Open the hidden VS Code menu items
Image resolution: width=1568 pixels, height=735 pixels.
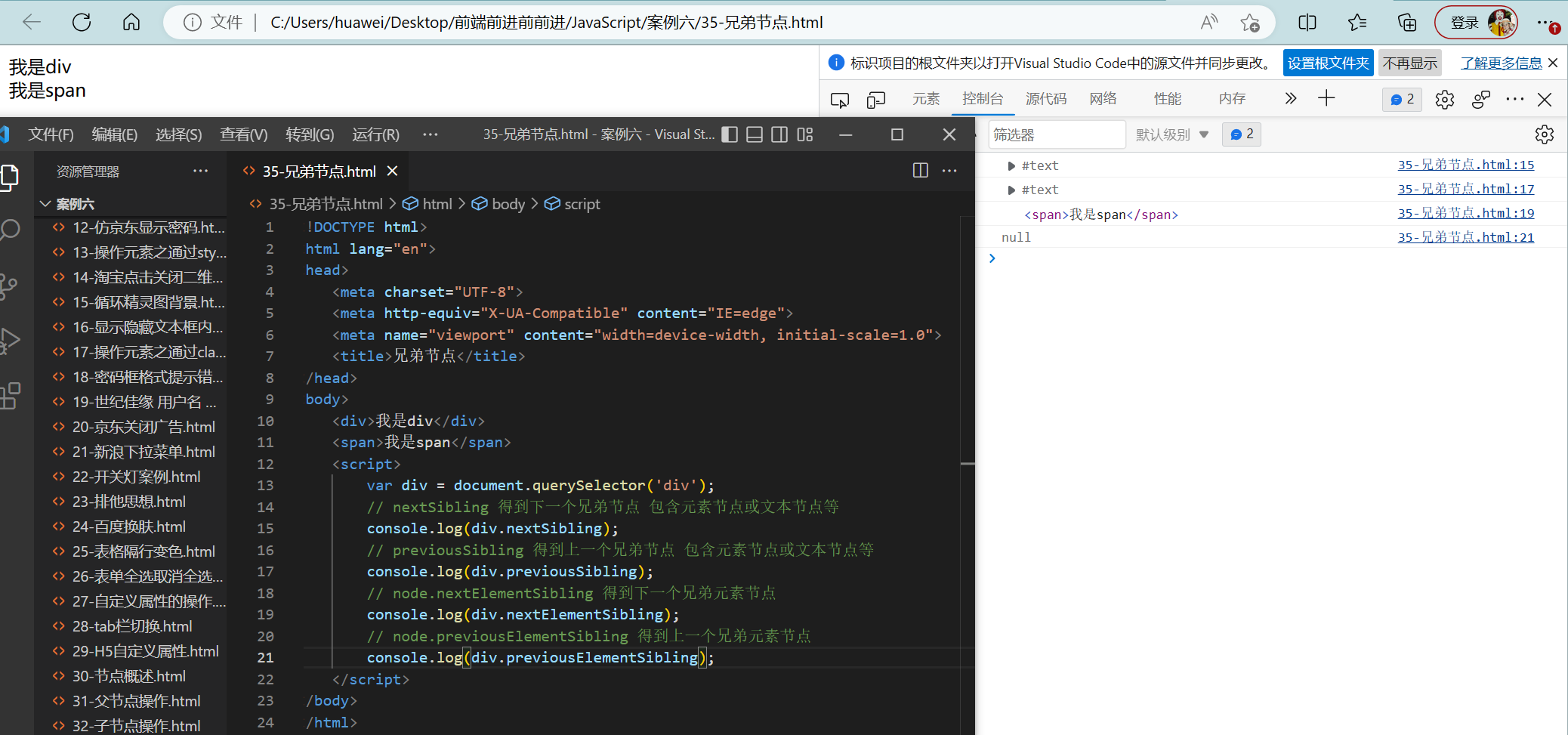click(430, 134)
